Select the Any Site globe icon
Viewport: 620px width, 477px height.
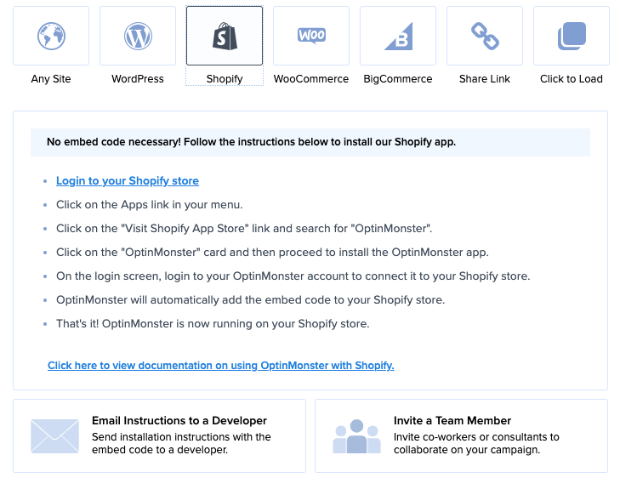tap(51, 36)
